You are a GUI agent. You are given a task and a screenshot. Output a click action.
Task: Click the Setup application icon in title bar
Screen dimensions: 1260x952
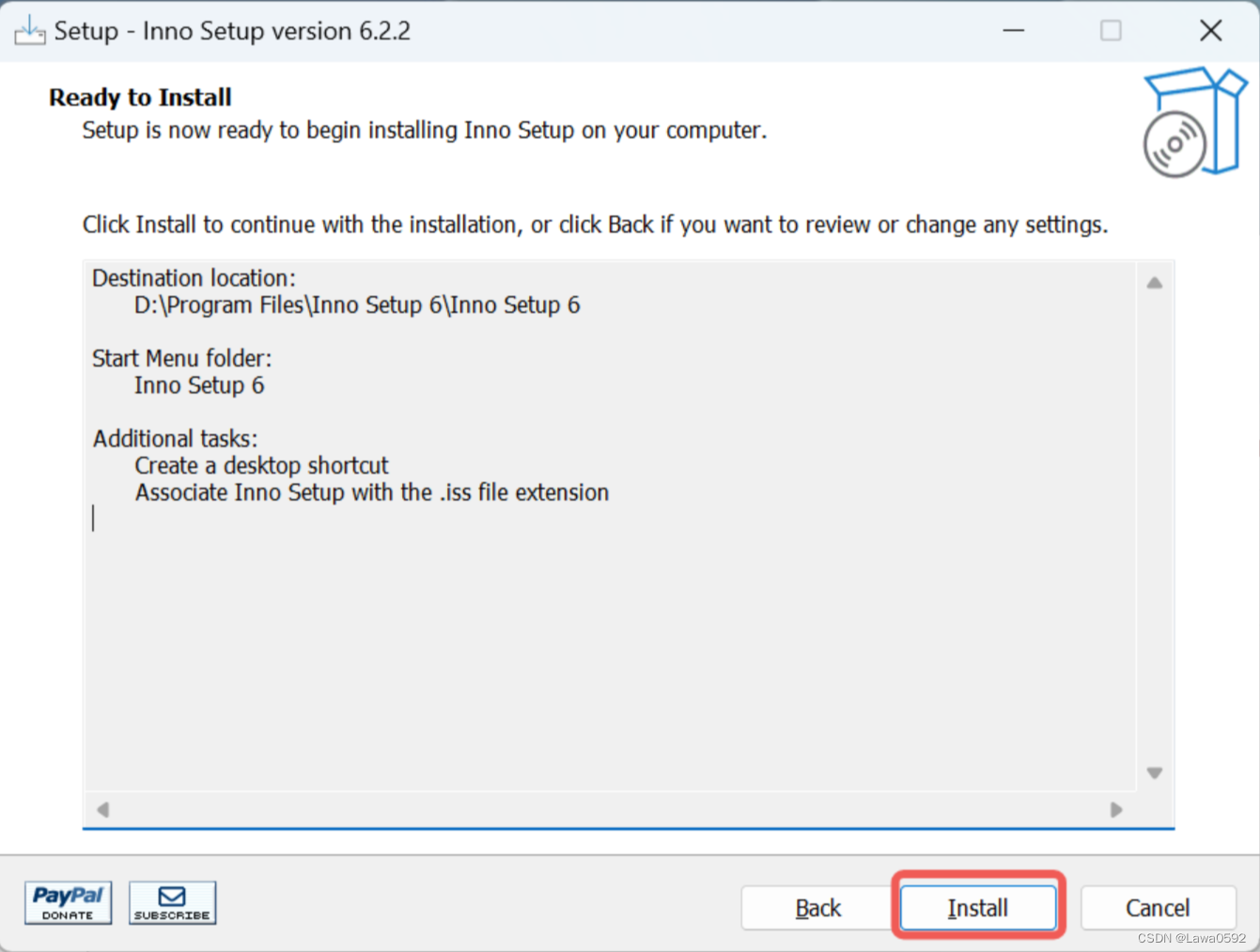28,29
